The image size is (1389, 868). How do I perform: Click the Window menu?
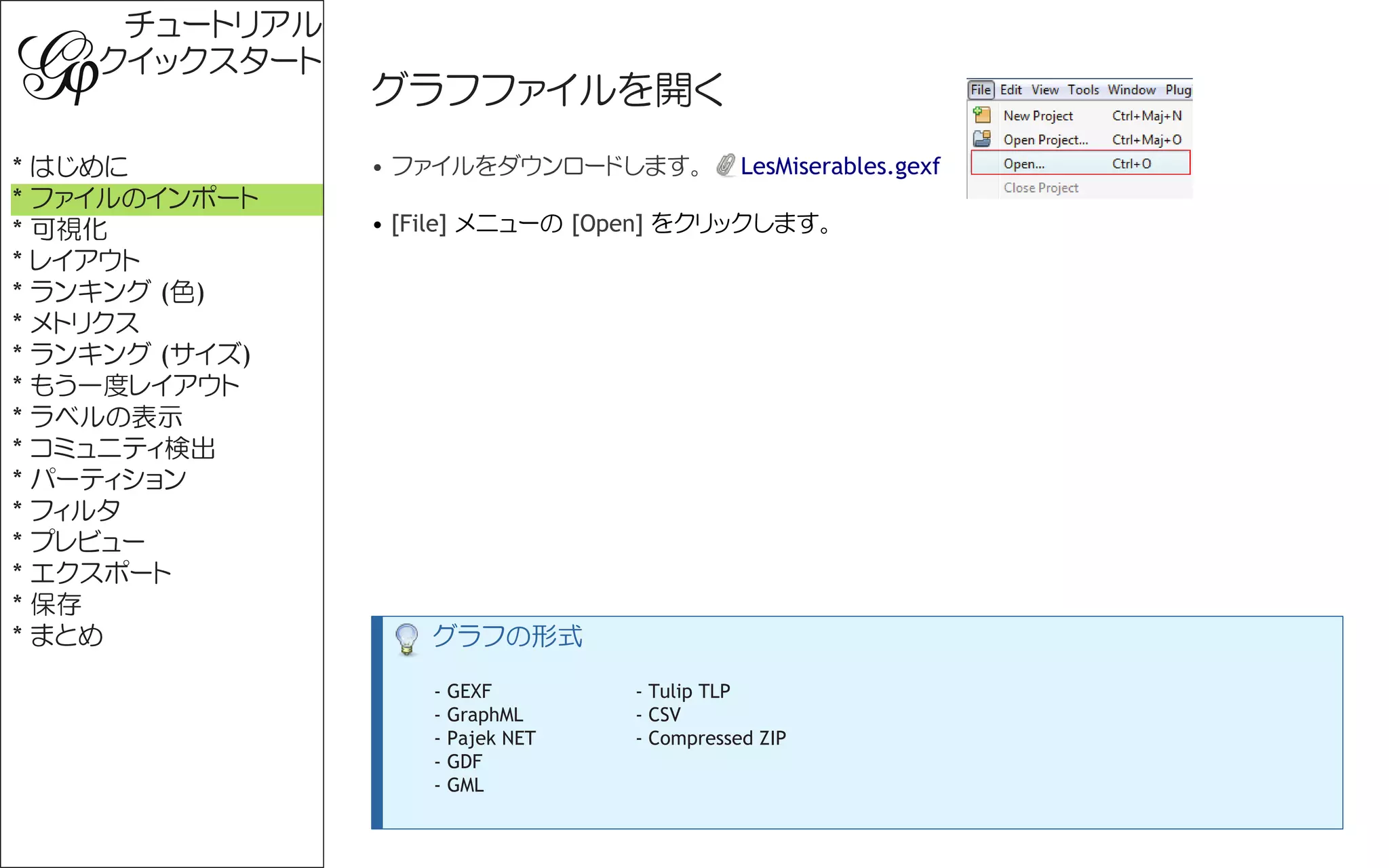click(x=1131, y=90)
